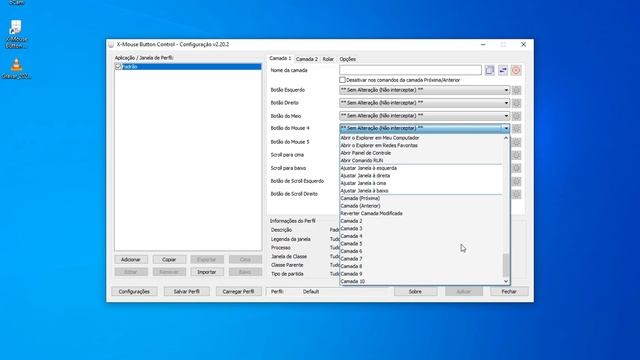Click the dropdown list scroll up arrow

(x=506, y=138)
